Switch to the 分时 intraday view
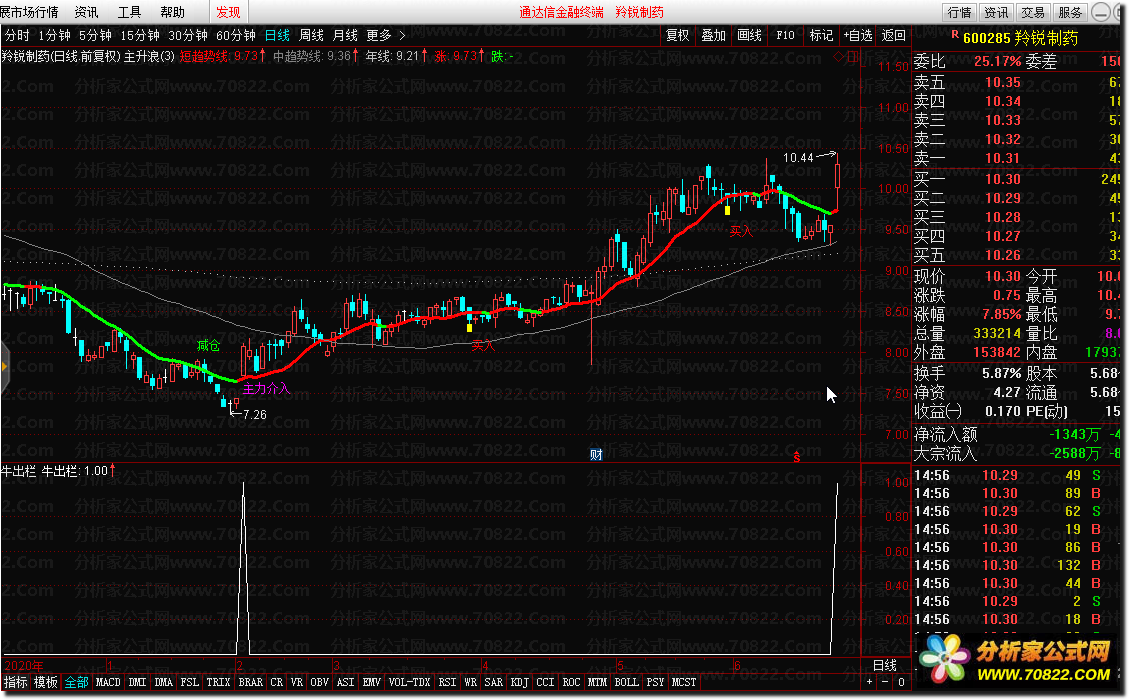 click(x=17, y=35)
